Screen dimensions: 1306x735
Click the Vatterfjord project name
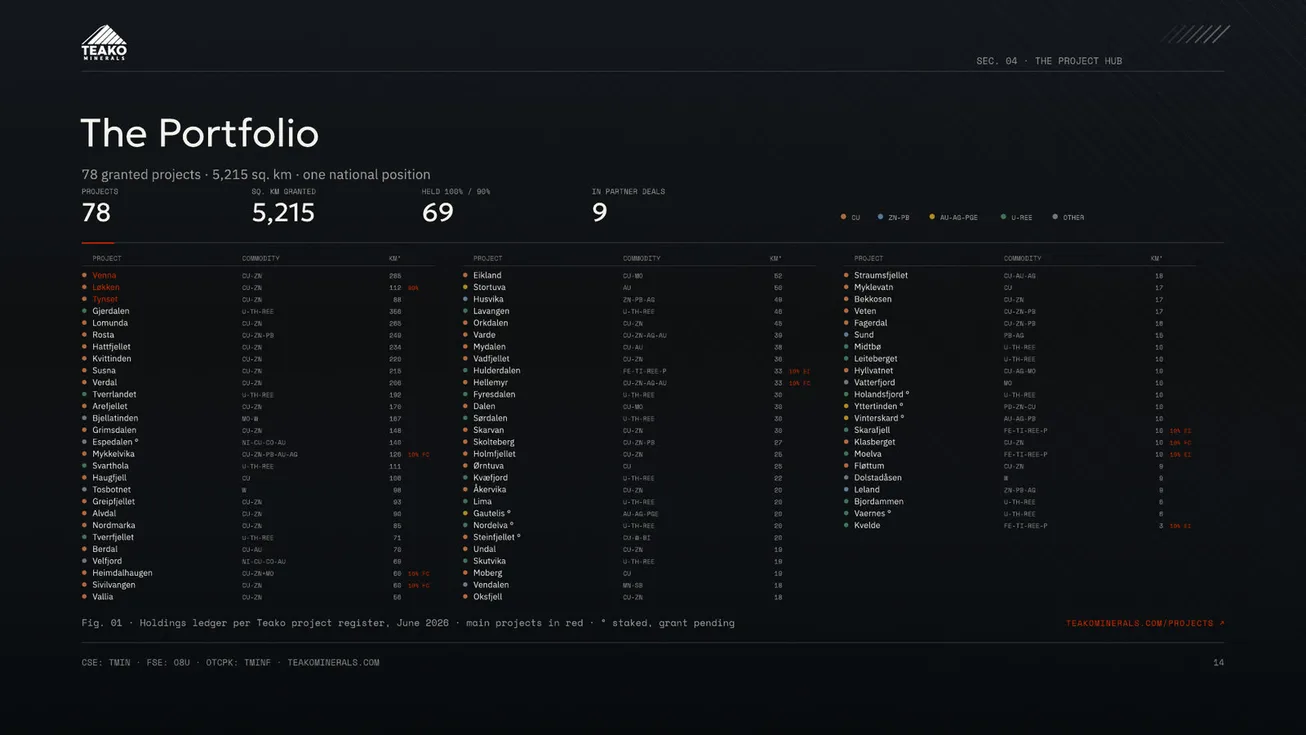point(875,383)
